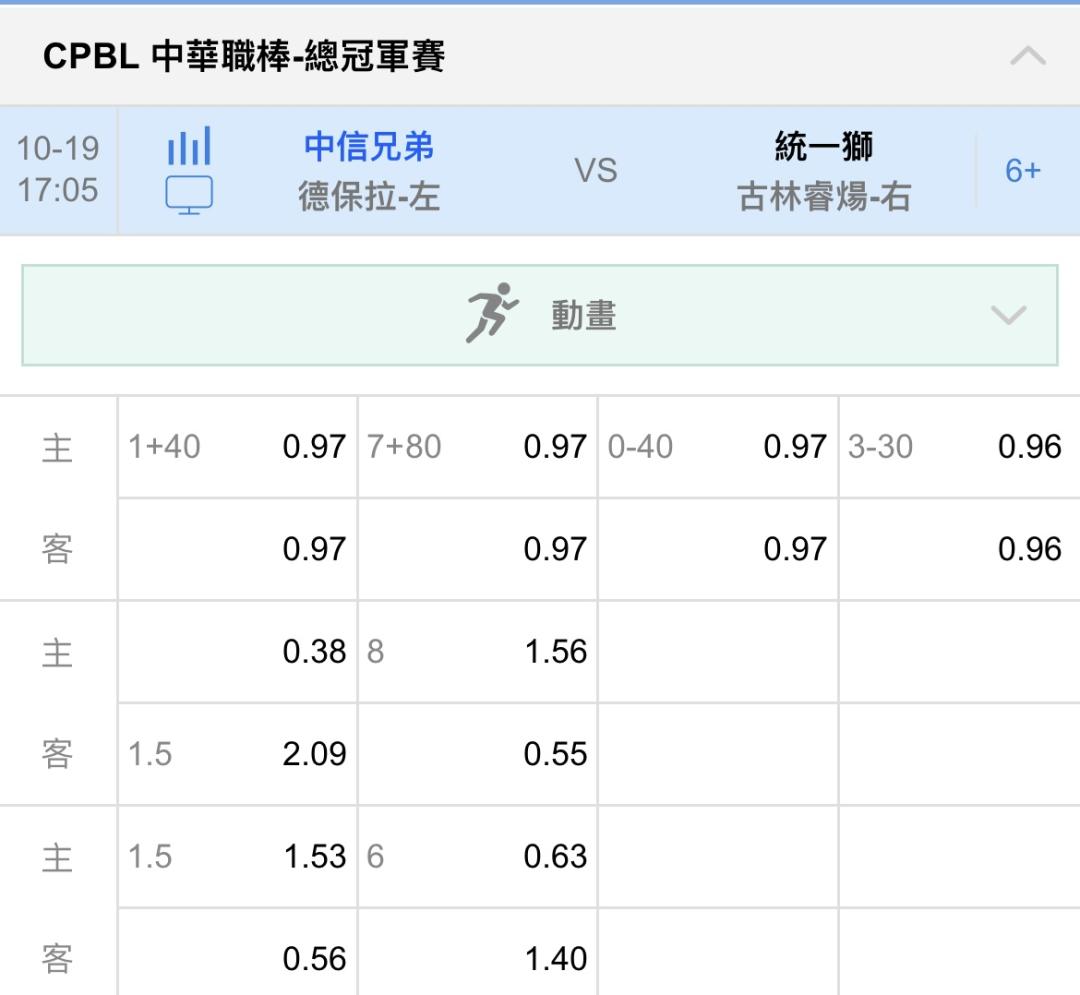Select home total 6 at 0.63
The width and height of the screenshot is (1080, 995).
pos(477,857)
